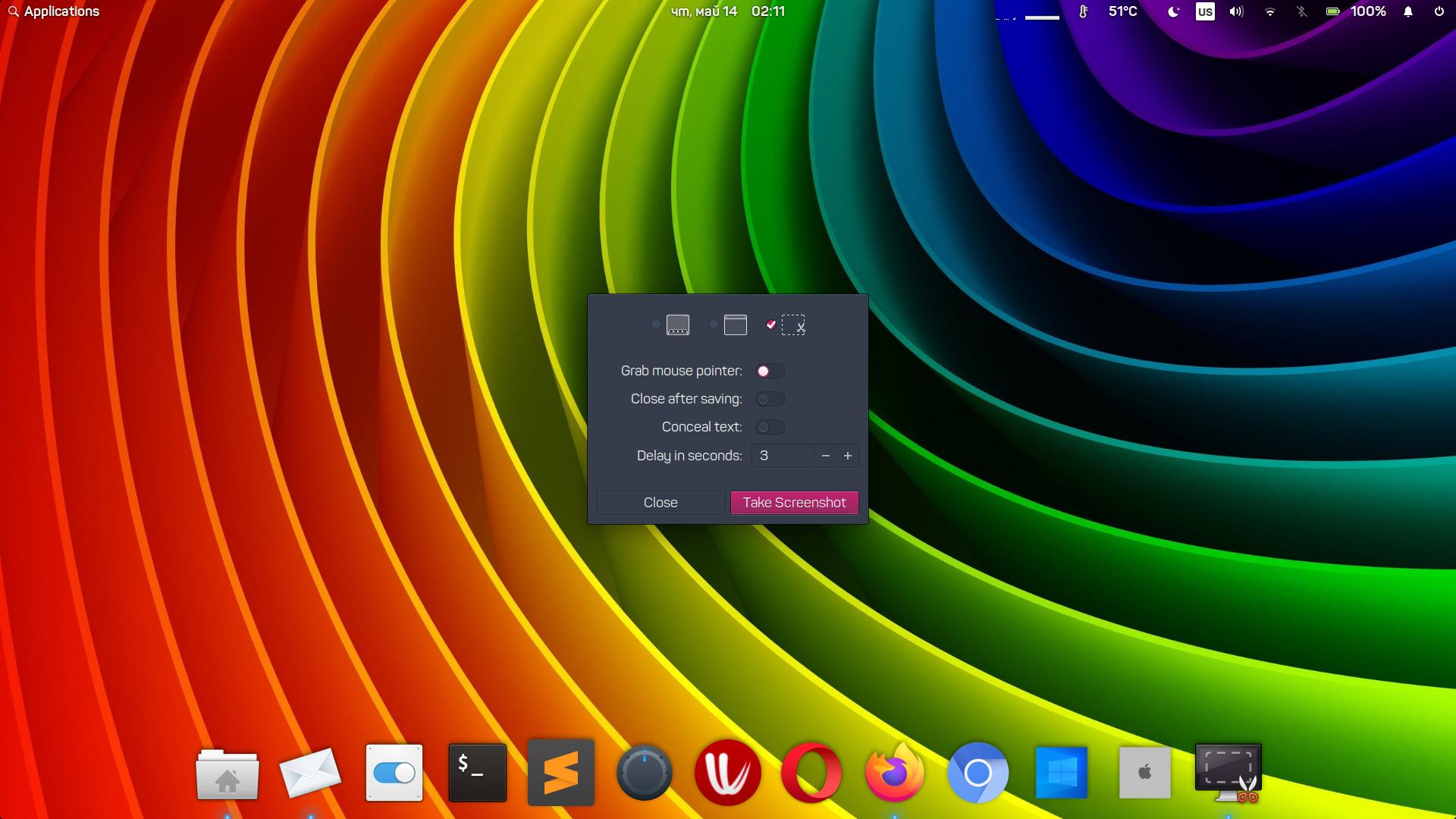Open the notifications bell indicator

[1408, 11]
